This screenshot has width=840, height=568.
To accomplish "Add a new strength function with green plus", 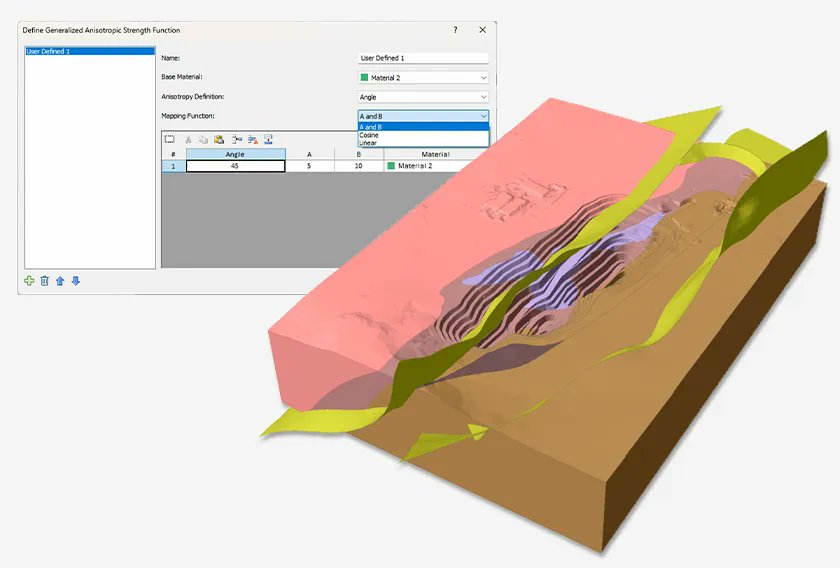I will click(29, 281).
